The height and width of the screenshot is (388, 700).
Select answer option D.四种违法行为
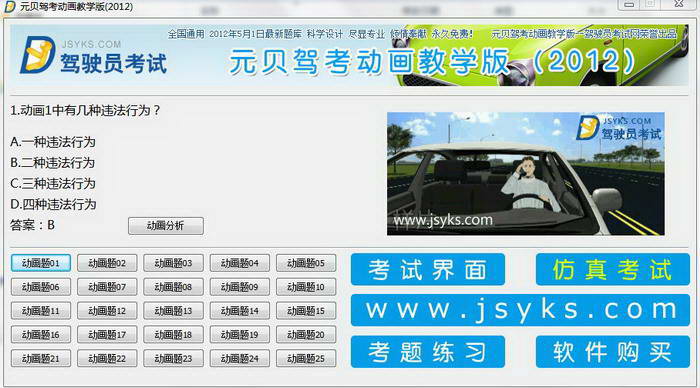pyautogui.click(x=53, y=204)
